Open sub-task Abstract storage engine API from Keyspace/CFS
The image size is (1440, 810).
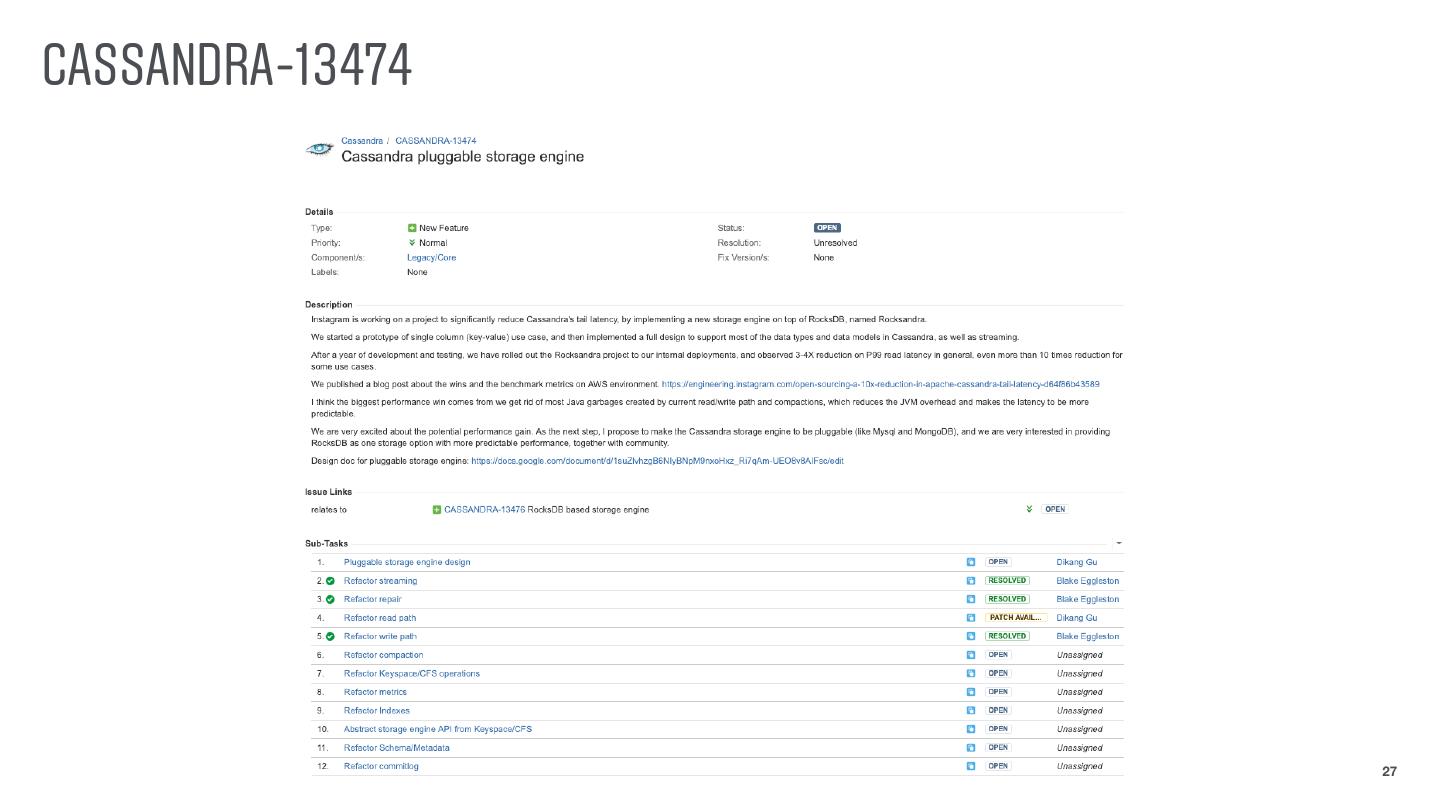pos(438,729)
